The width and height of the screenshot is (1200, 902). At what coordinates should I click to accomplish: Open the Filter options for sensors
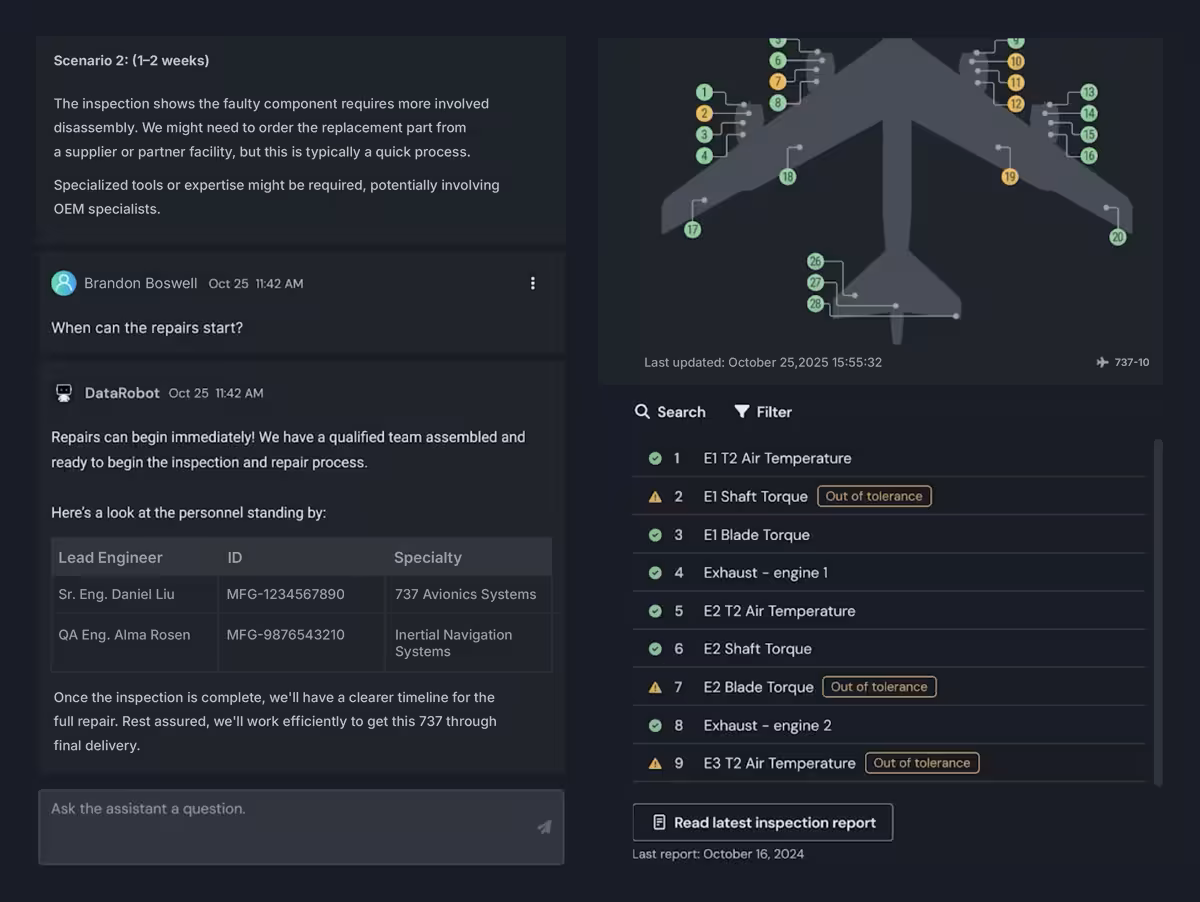763,412
